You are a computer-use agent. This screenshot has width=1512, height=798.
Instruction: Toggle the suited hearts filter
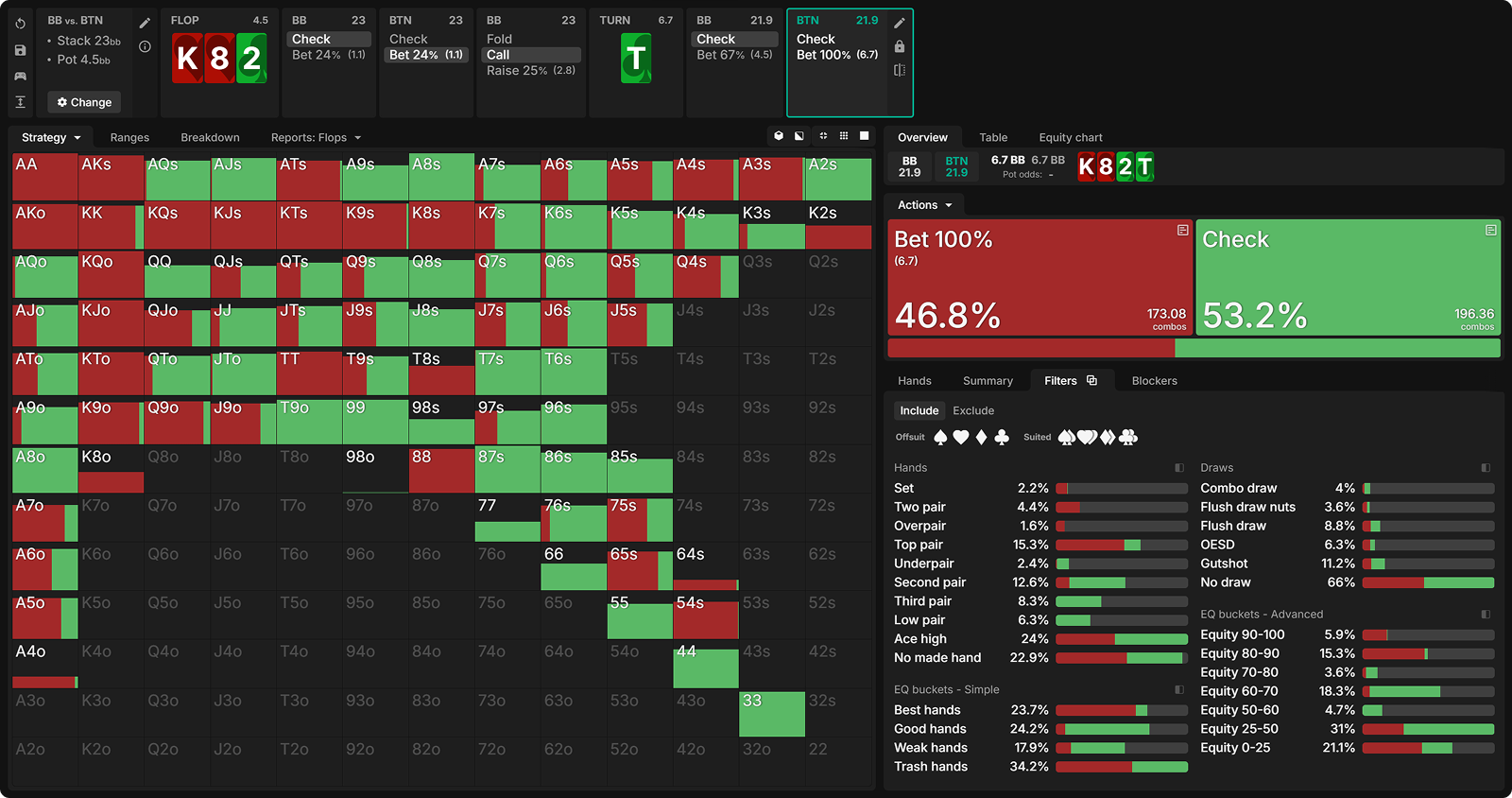[x=1087, y=437]
